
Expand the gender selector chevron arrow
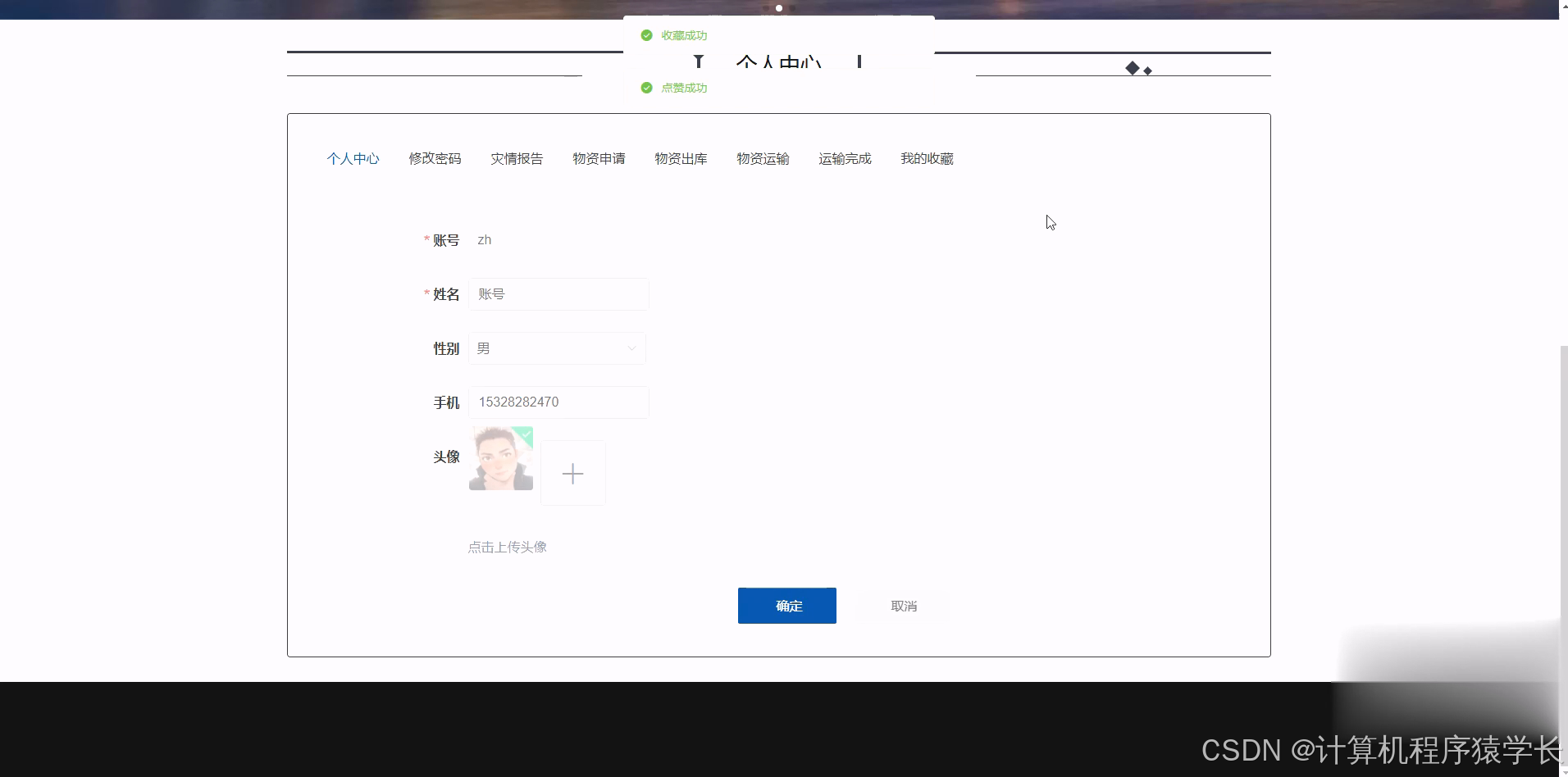tap(631, 348)
